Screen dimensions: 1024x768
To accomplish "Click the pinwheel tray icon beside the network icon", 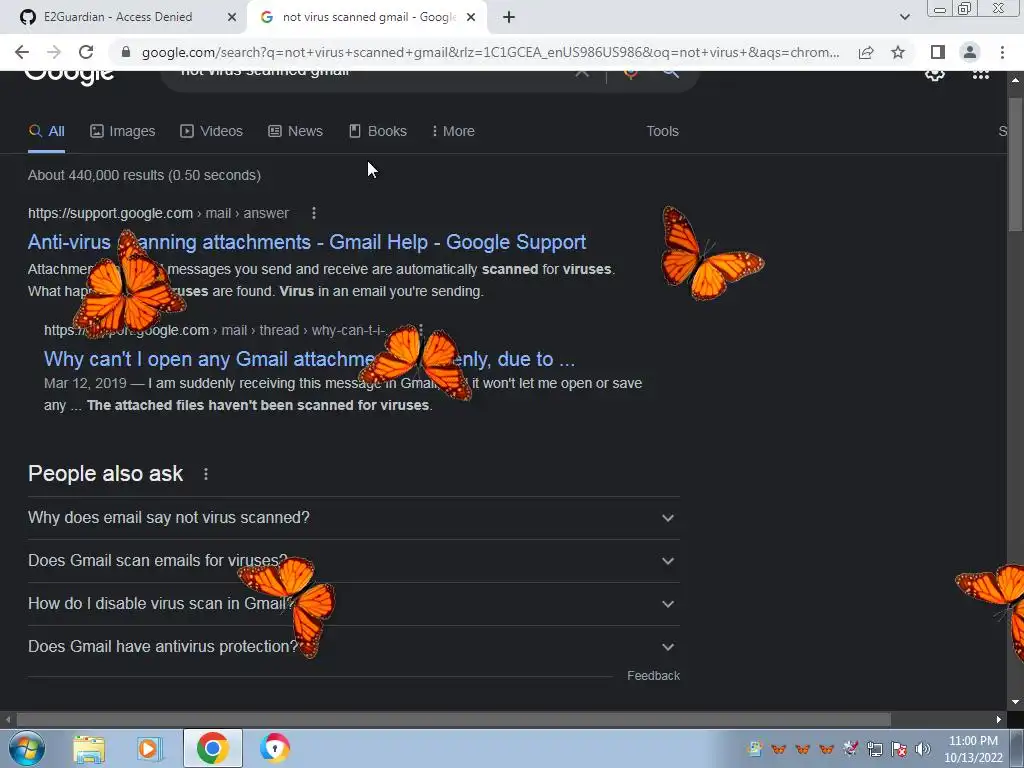I will [850, 749].
